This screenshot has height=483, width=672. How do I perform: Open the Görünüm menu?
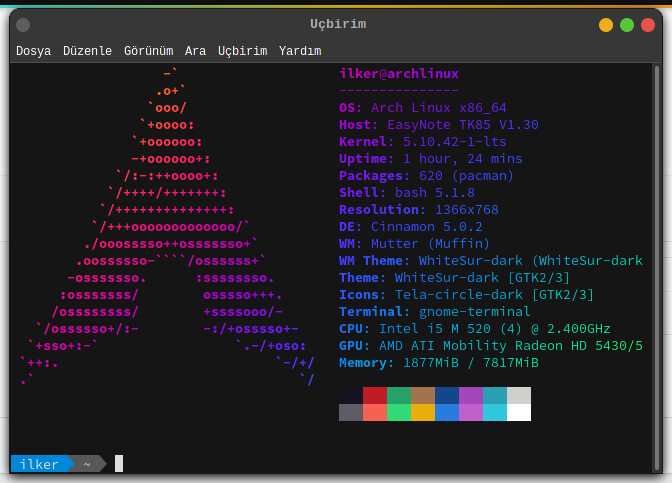pos(148,50)
